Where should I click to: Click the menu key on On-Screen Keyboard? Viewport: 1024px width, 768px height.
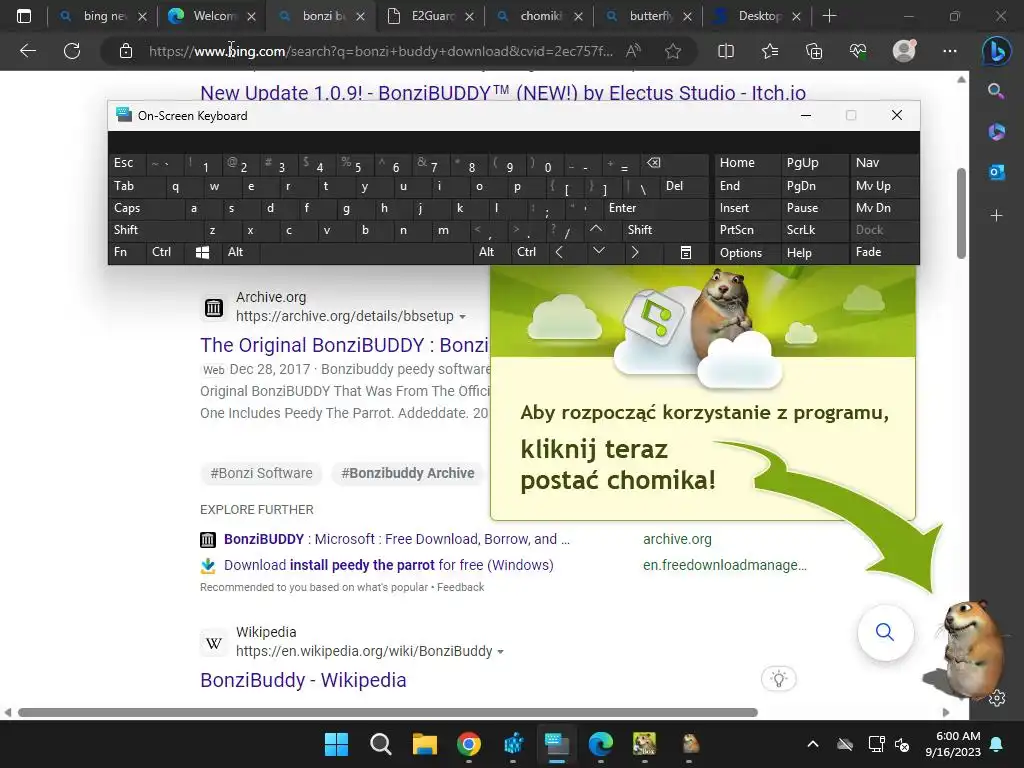pos(686,252)
